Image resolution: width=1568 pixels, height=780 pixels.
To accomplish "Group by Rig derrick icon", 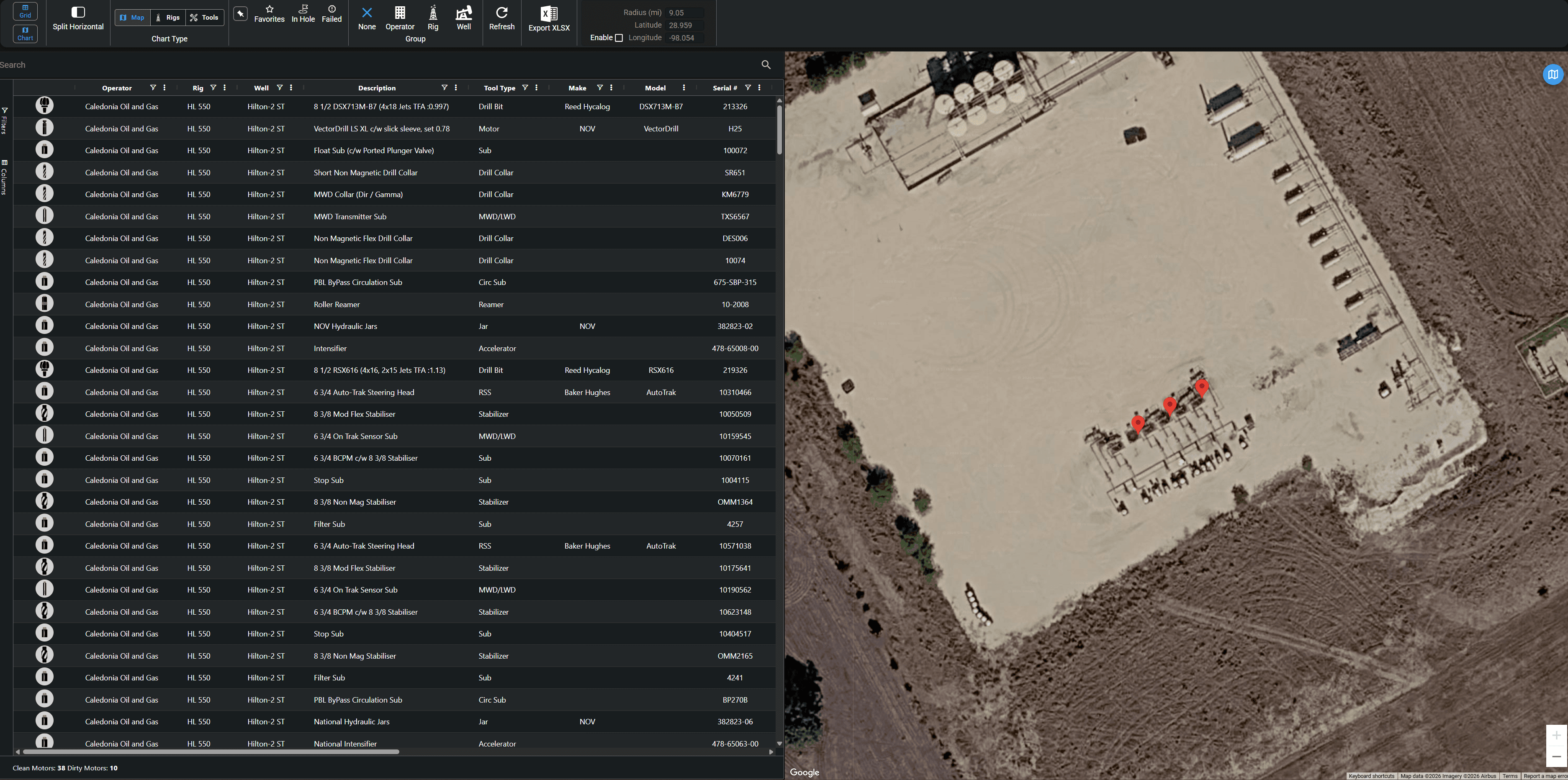I will tap(433, 13).
